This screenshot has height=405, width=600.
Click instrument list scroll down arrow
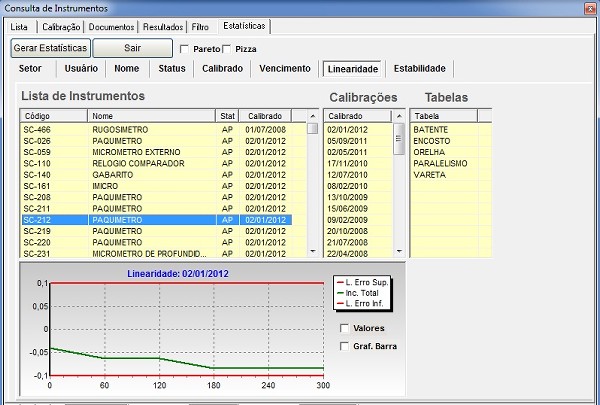[313, 251]
